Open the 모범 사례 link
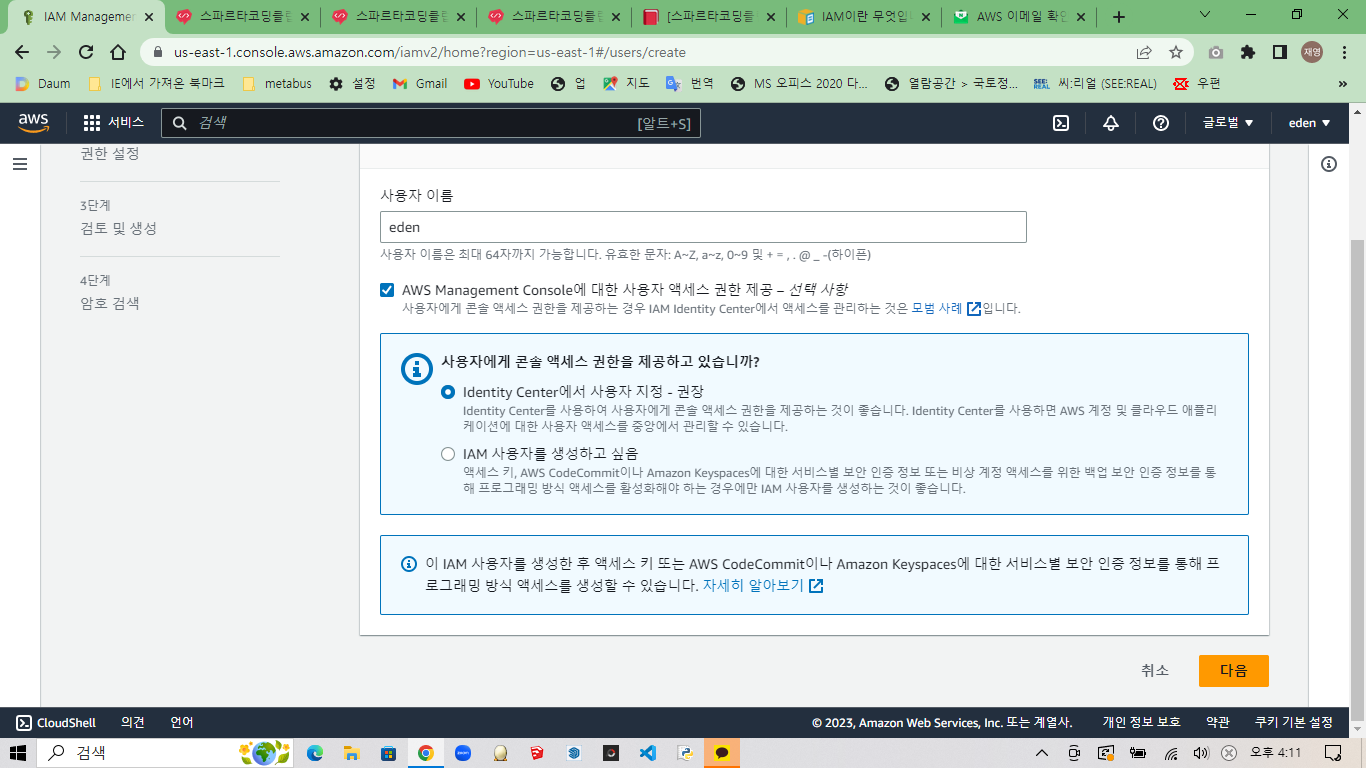Viewport: 1366px width, 768px height. [x=937, y=309]
